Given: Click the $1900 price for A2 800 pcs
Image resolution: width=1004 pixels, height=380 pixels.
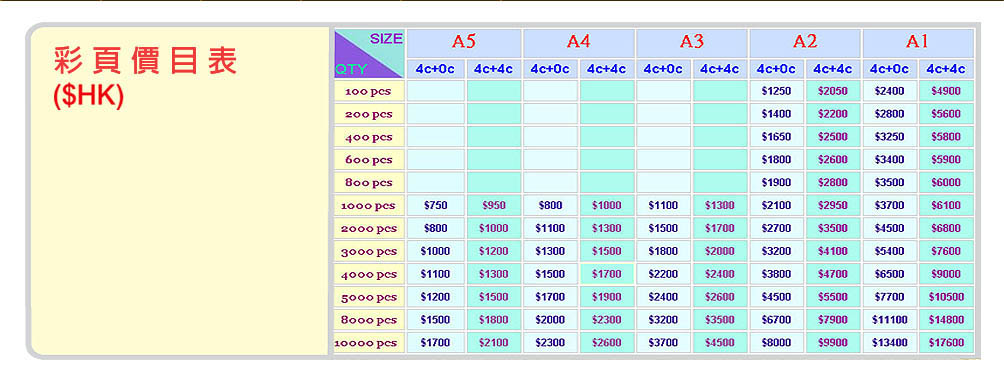Looking at the screenshot, I should [776, 183].
